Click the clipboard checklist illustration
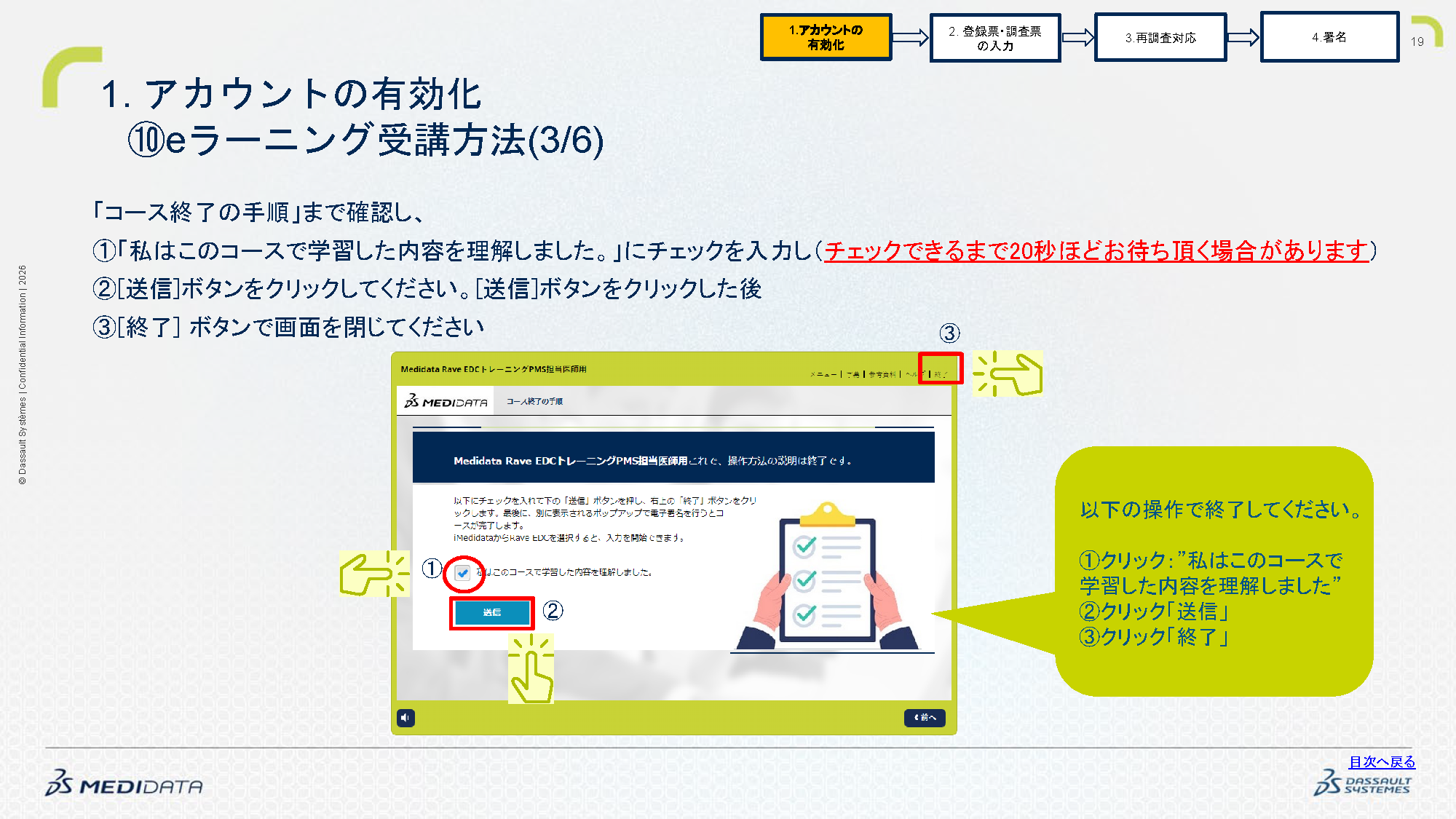 [x=827, y=575]
